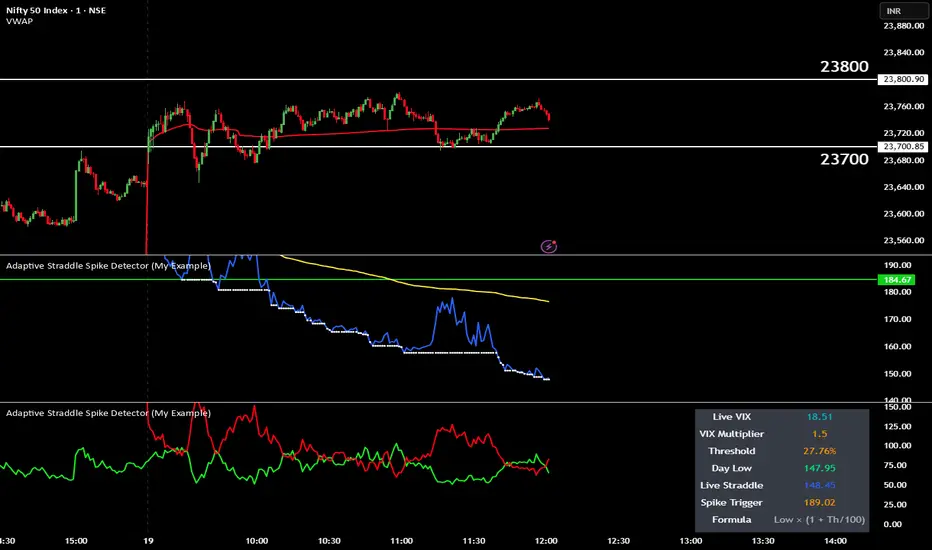Click the Threshold value 27.76%

coord(820,451)
